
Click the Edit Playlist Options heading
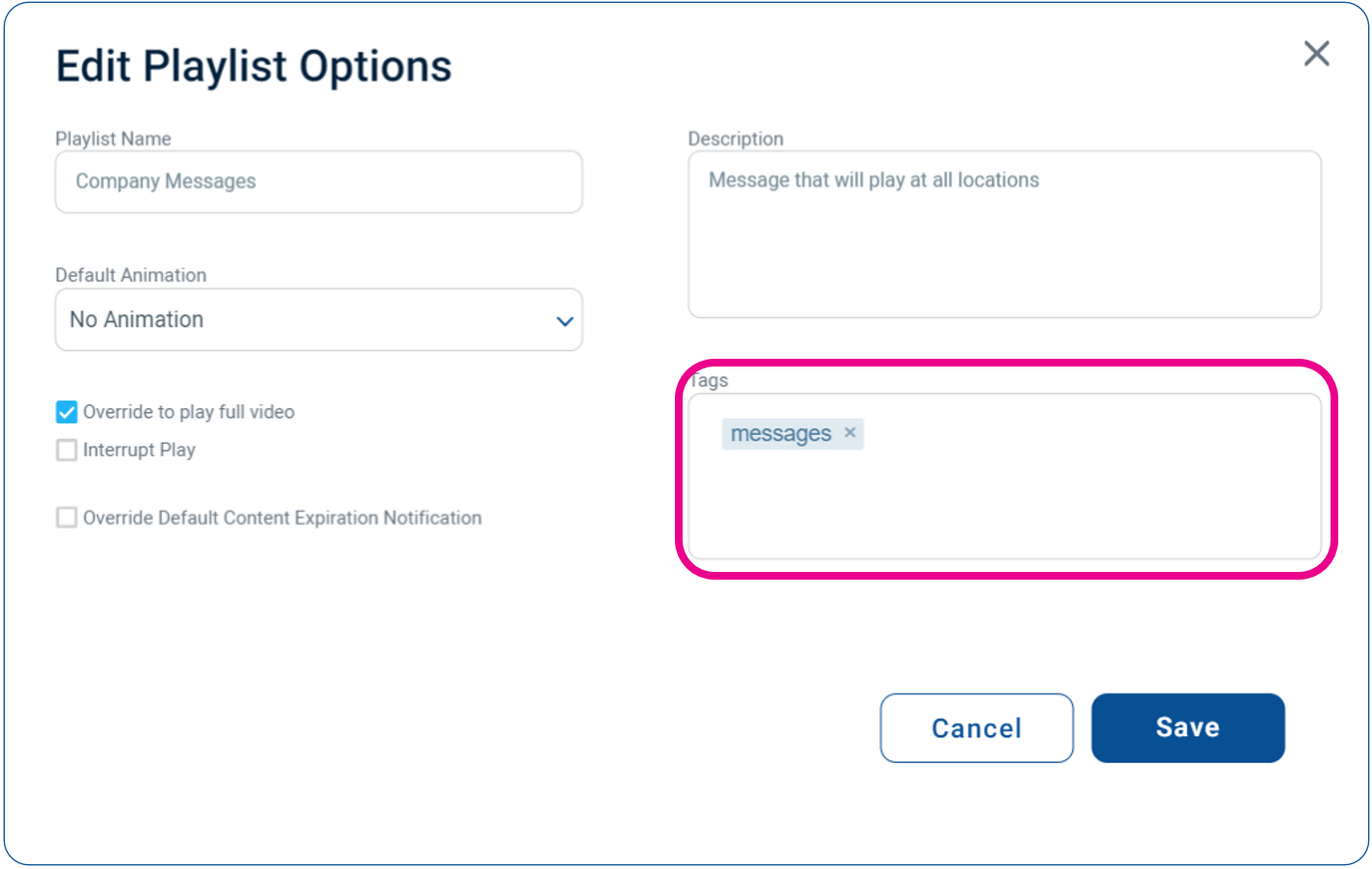click(x=254, y=67)
